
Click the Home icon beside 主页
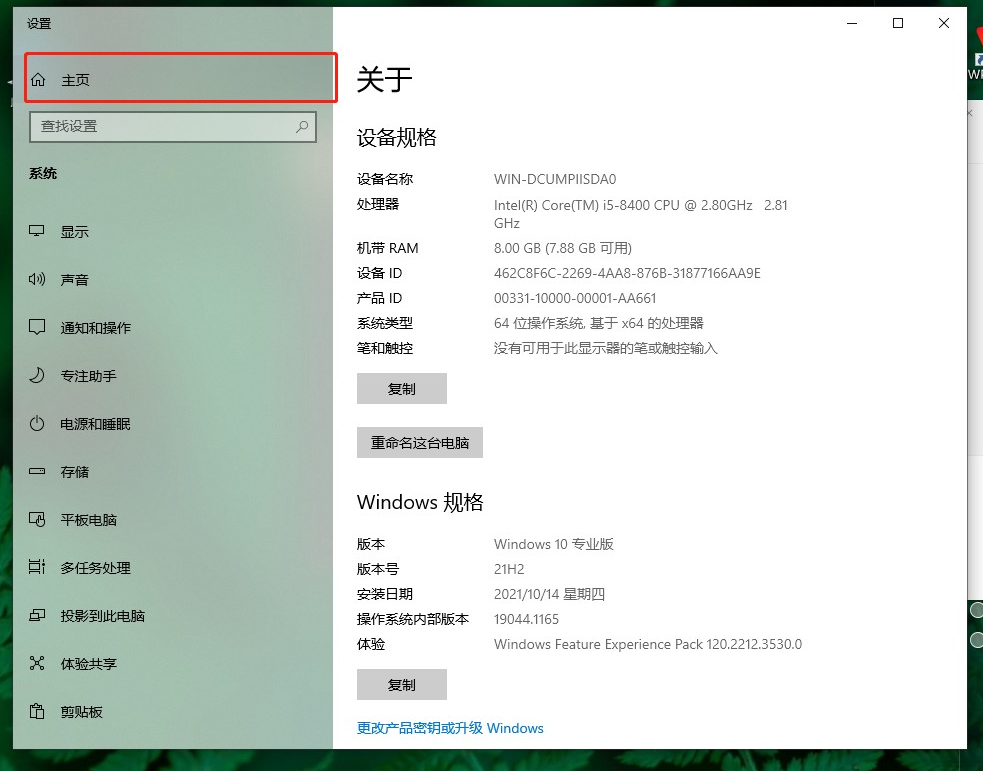(x=38, y=80)
